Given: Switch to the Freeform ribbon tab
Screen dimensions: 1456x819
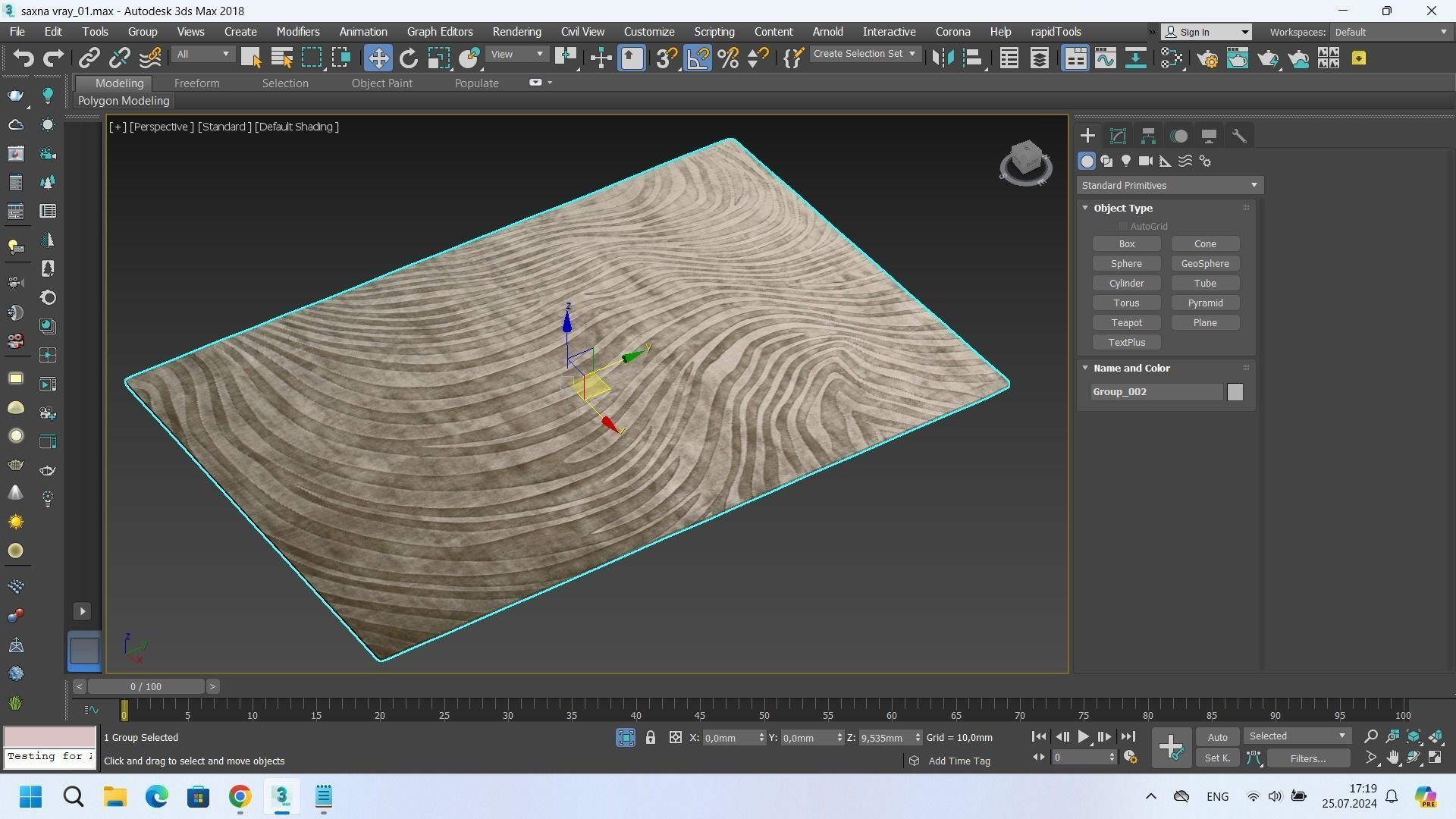Looking at the screenshot, I should pyautogui.click(x=196, y=83).
